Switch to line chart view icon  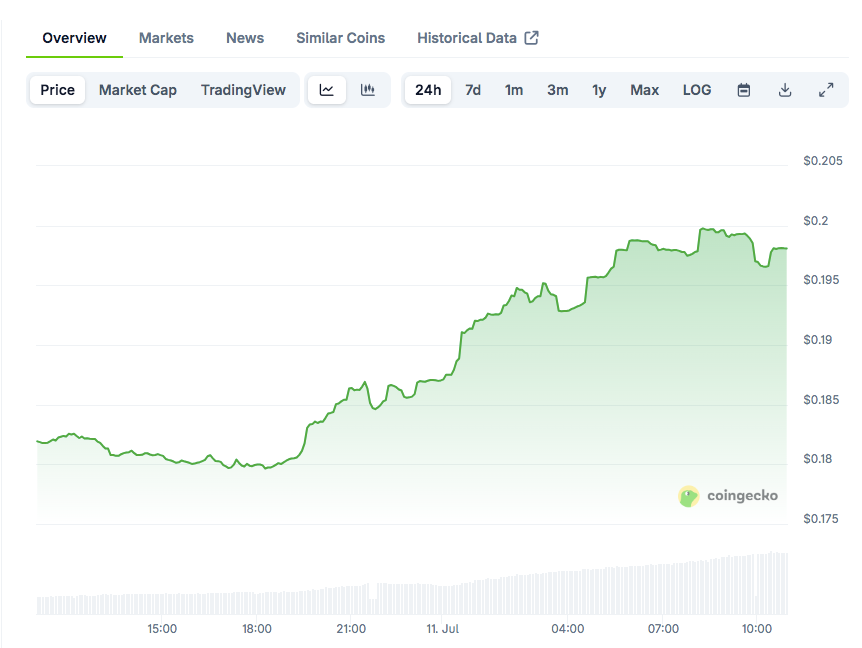(327, 90)
